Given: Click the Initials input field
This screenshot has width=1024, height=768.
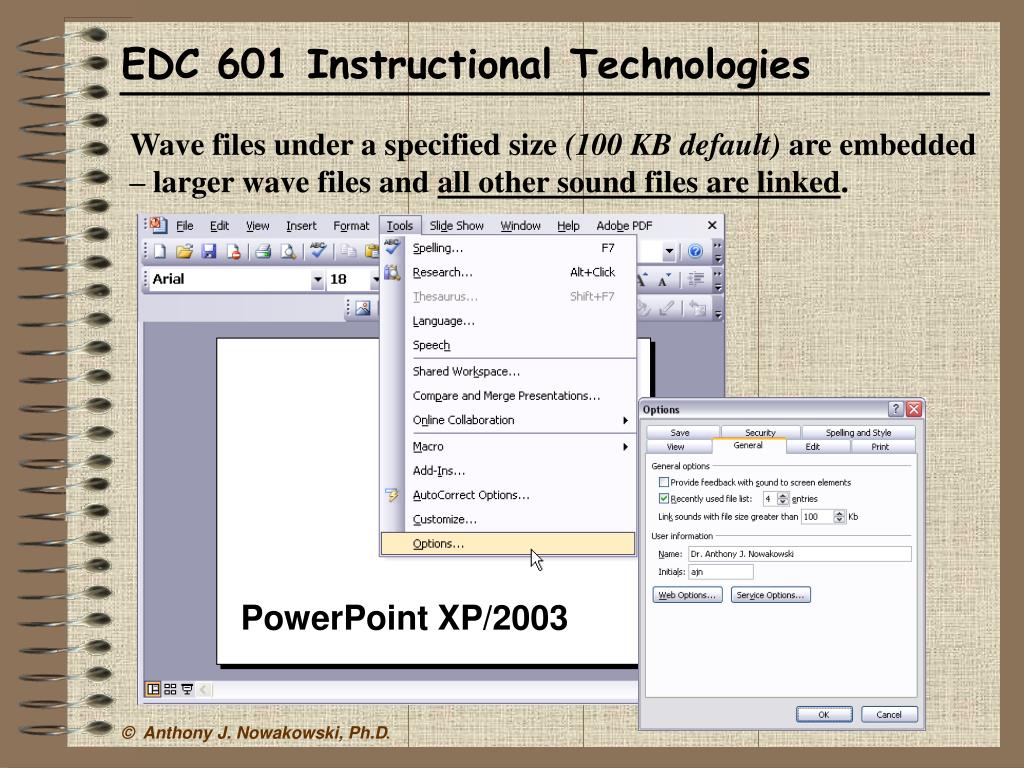Looking at the screenshot, I should [x=721, y=571].
